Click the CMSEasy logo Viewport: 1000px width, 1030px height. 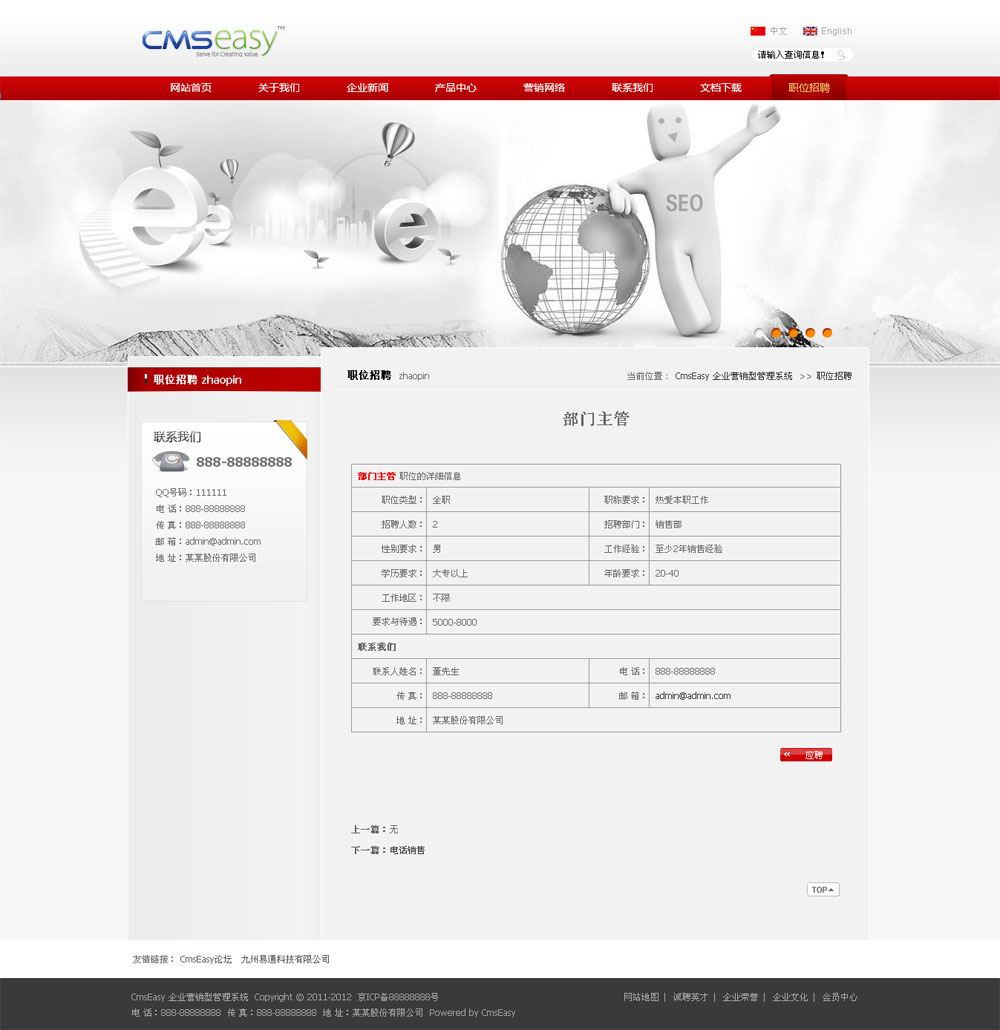coord(213,41)
